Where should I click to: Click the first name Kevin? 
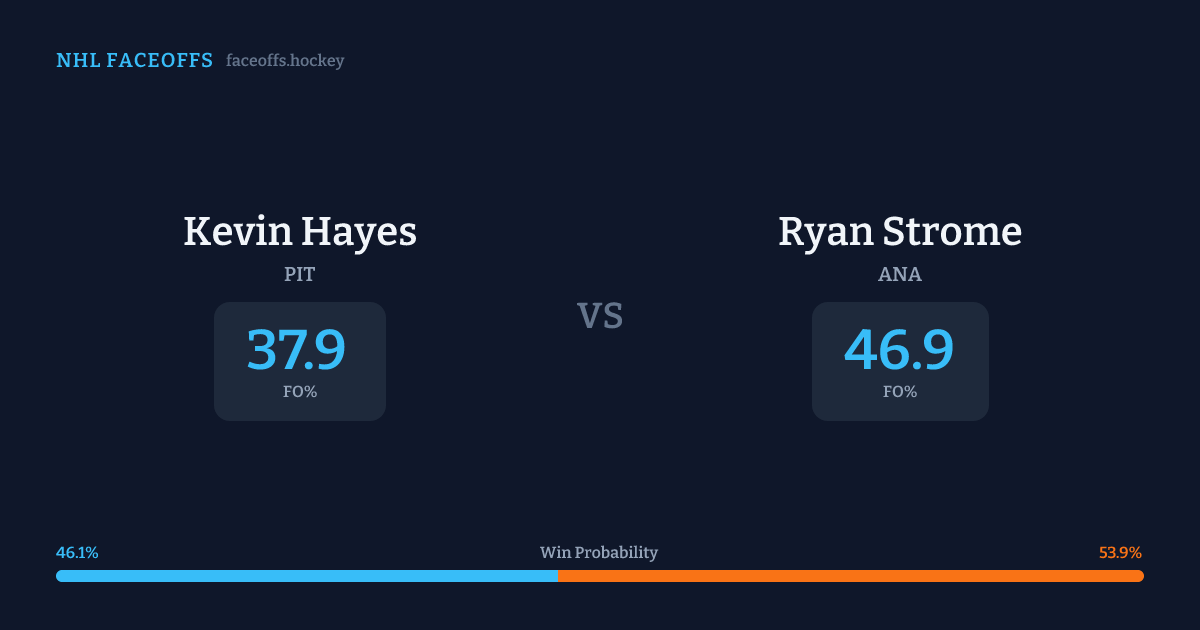coord(234,232)
